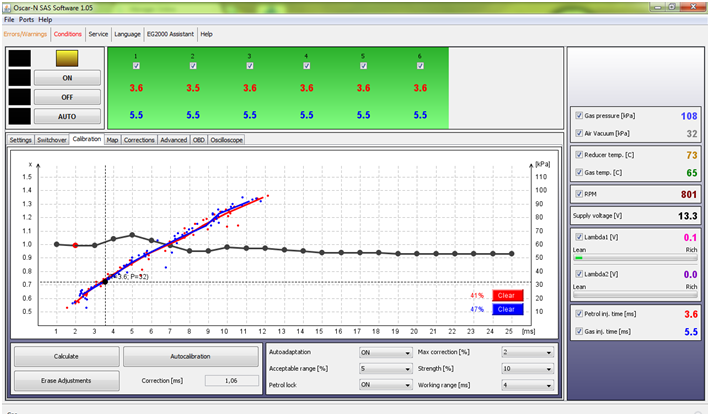Click the multiplier curve point at 5 ms
710x414 pixels.
tap(132, 235)
